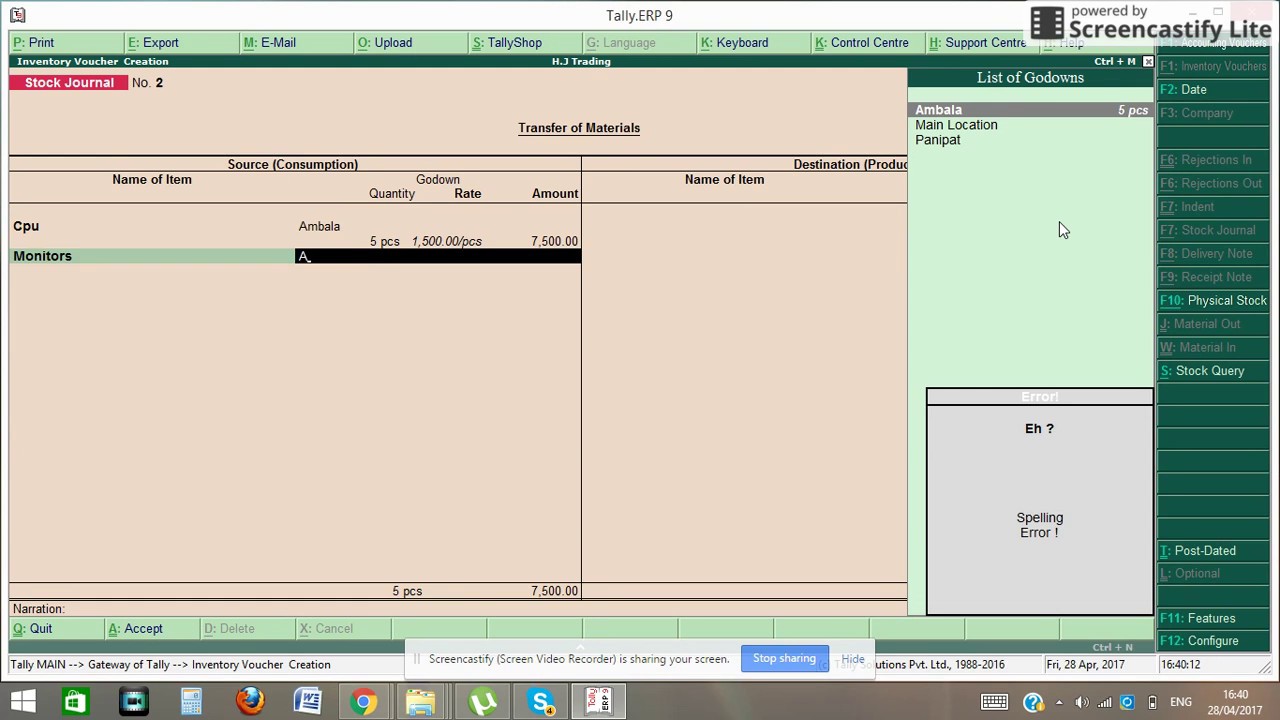Click the Monitors item name
Screen dimensions: 1280x720
pos(42,256)
